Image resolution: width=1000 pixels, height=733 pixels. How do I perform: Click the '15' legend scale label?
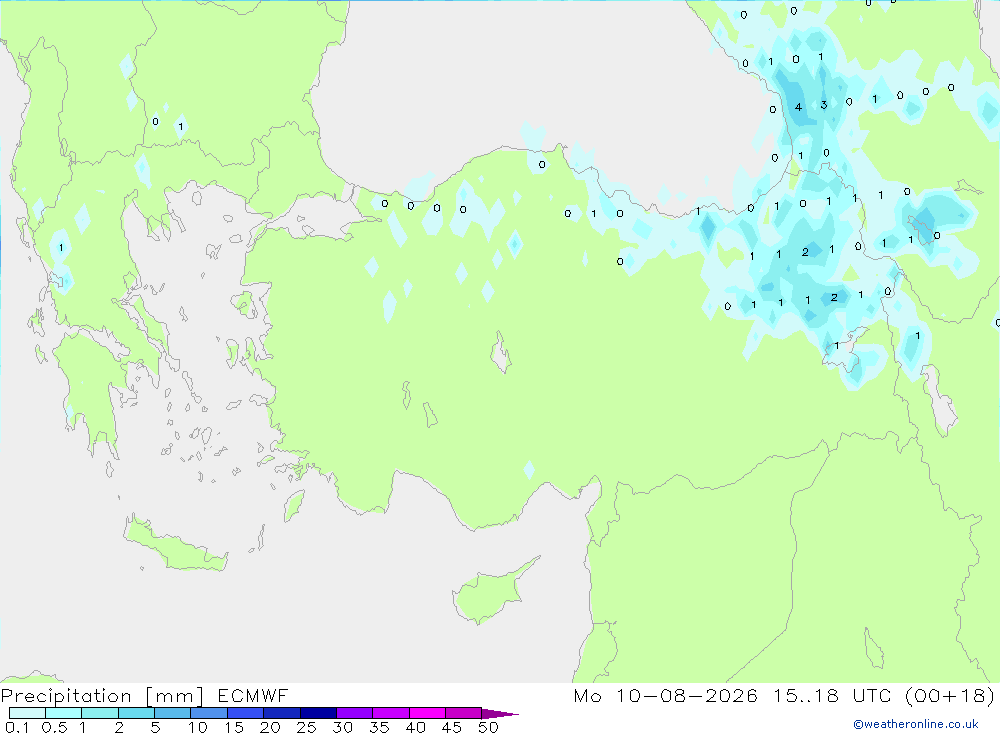(x=234, y=727)
